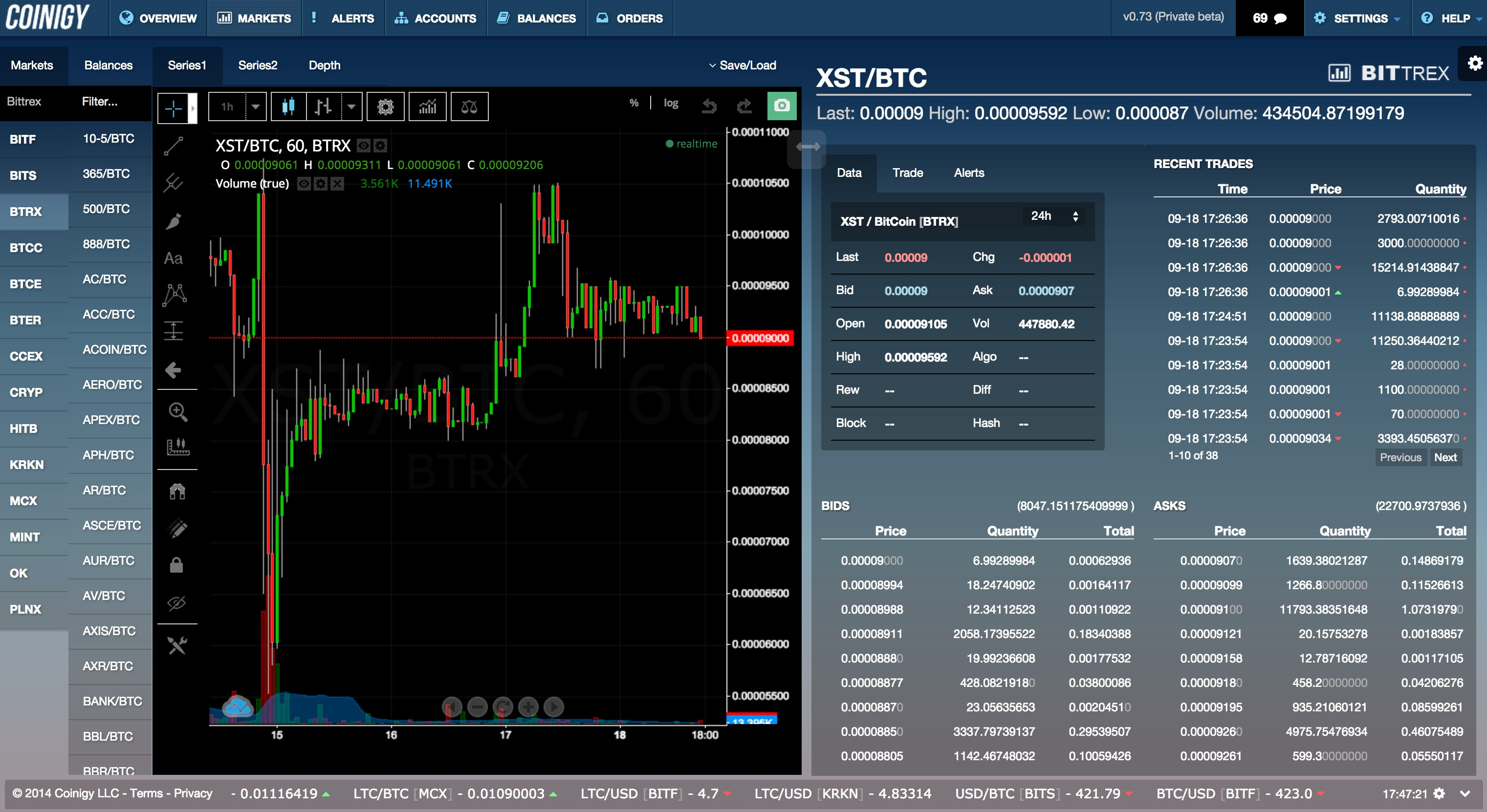Open Volume indicator format gear

coord(320,184)
